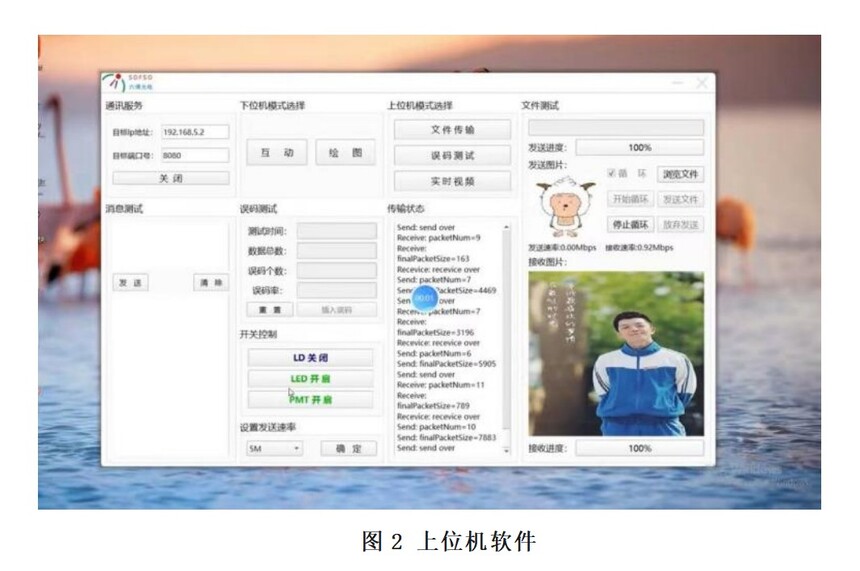The height and width of the screenshot is (571, 860).
Task: Toggle the LED 开启 switch button
Action: pyautogui.click(x=310, y=378)
